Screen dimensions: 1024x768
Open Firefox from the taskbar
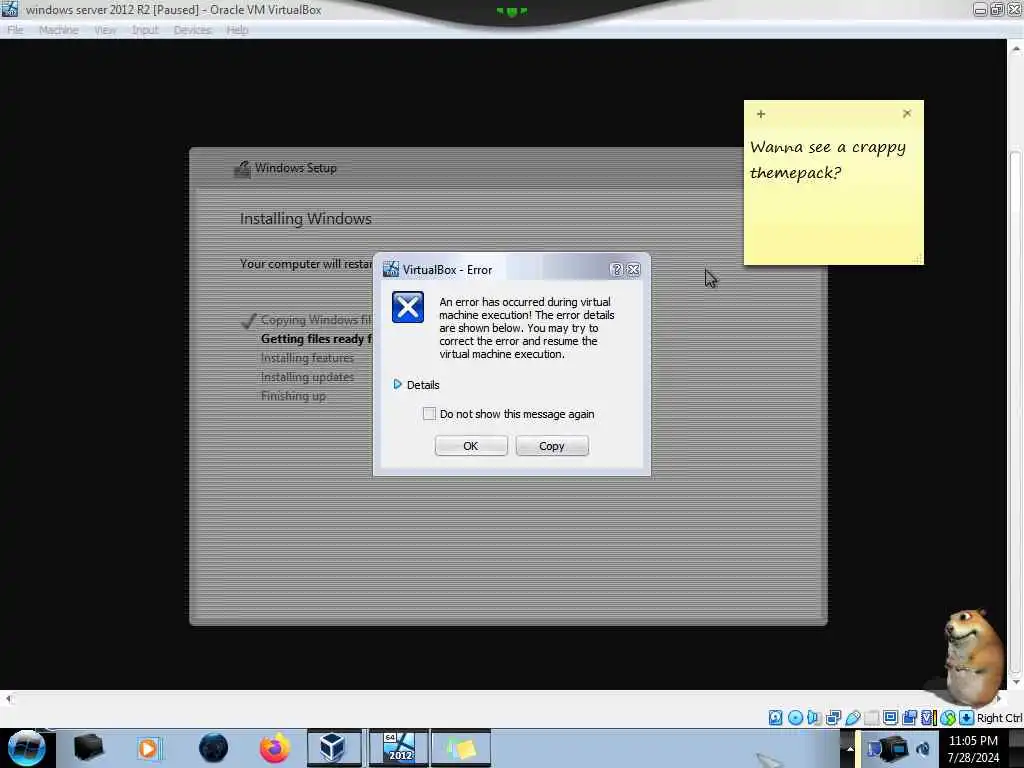tap(275, 748)
